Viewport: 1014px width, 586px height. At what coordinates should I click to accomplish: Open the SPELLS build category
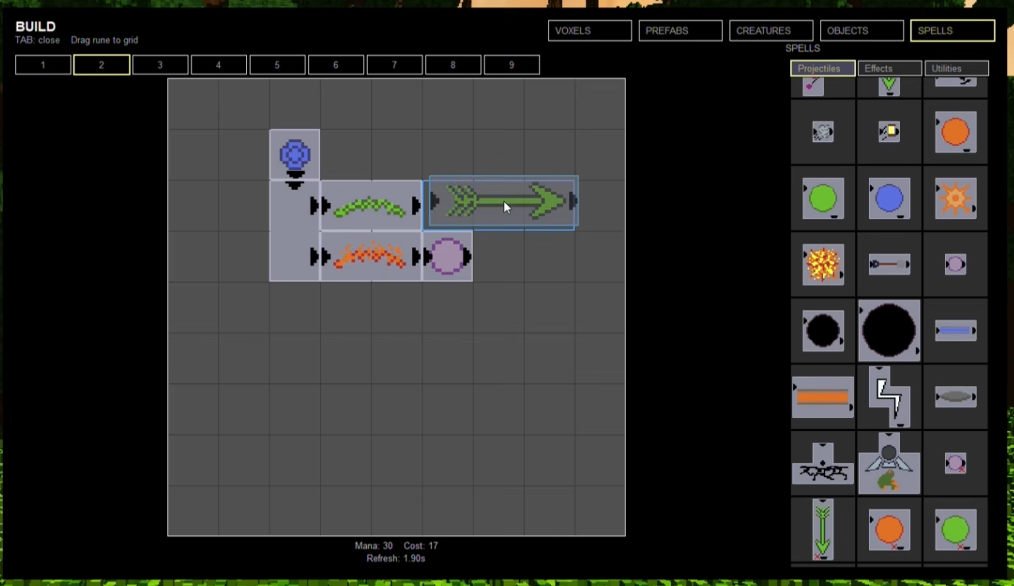coord(953,30)
